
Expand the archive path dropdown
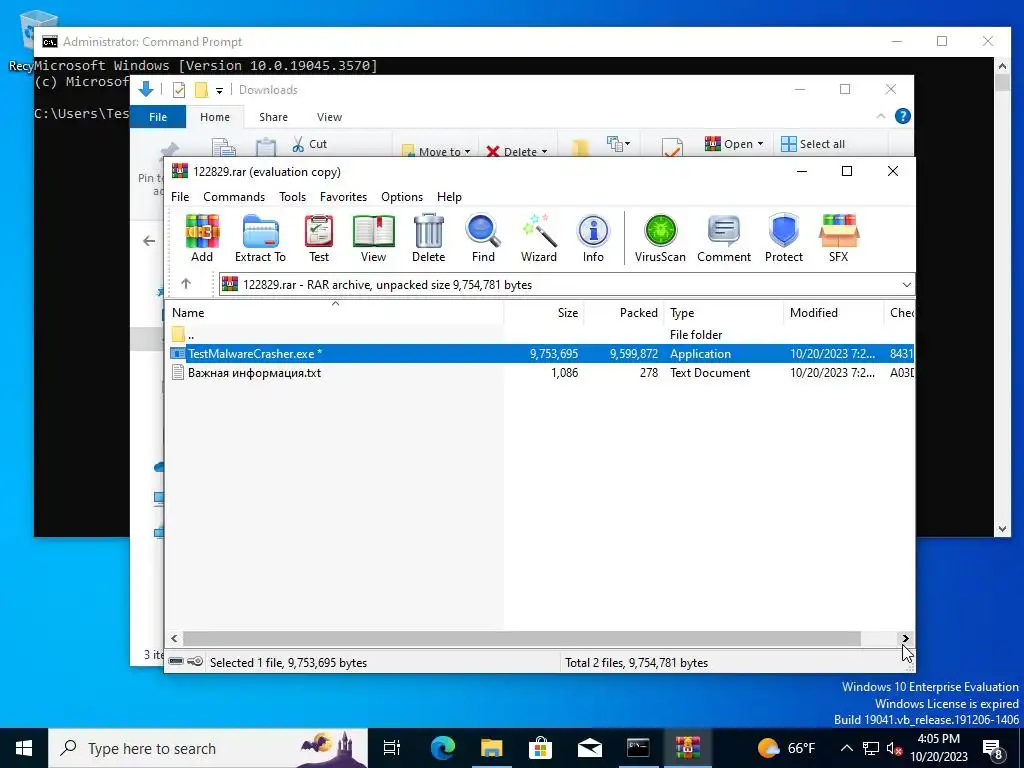click(906, 285)
